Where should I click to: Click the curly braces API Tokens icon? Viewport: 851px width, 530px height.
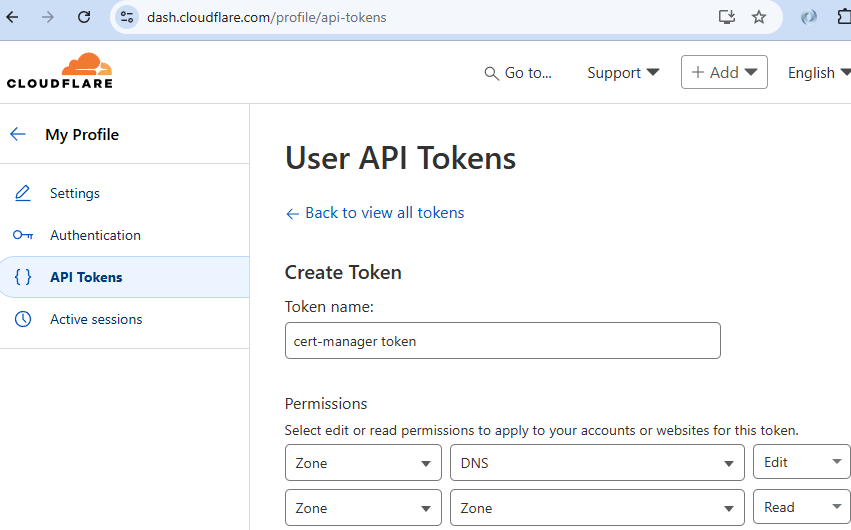(23, 277)
